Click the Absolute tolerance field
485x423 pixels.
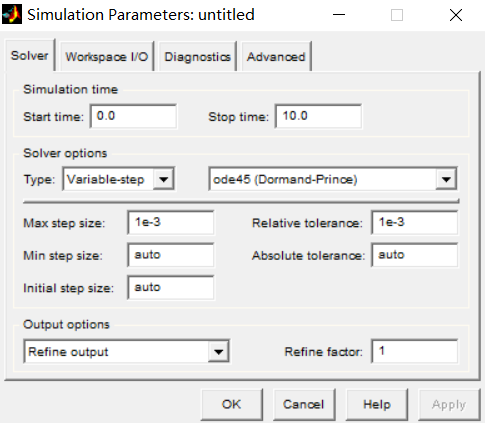415,255
